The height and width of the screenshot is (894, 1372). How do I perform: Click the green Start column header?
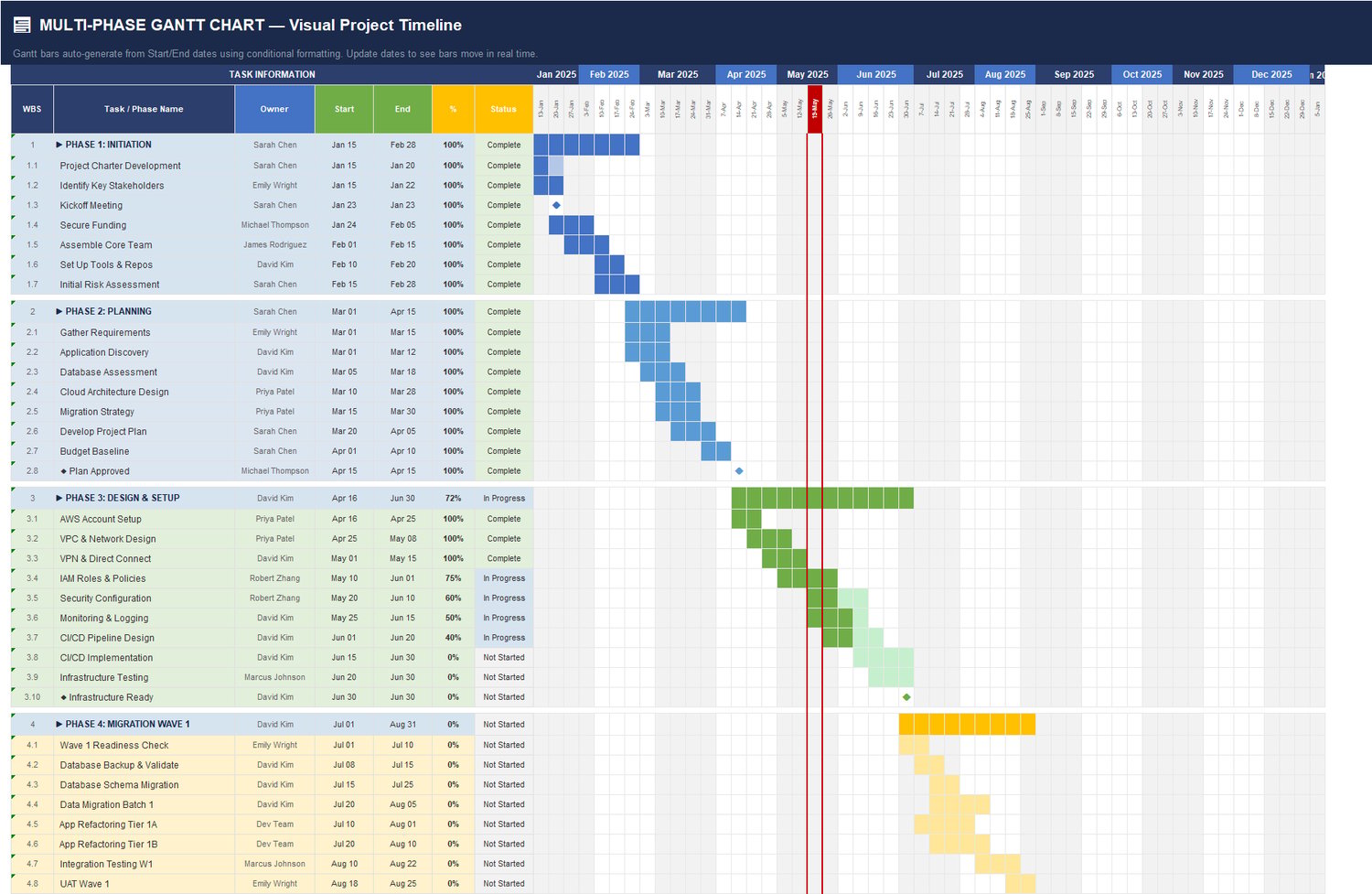344,110
